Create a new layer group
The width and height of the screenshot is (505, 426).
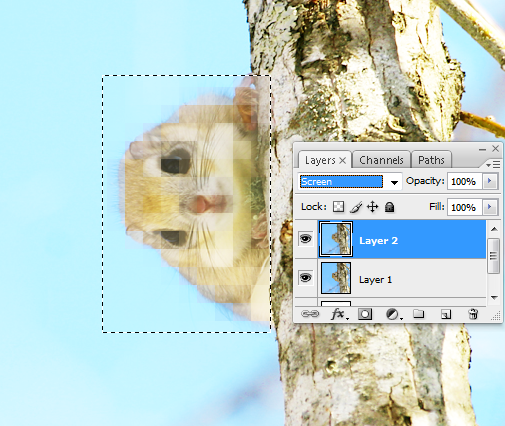[419, 314]
